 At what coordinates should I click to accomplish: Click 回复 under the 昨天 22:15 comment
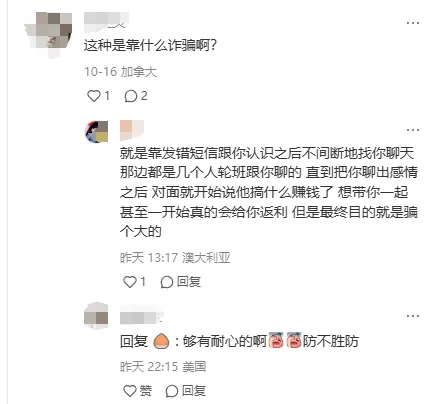185,391
